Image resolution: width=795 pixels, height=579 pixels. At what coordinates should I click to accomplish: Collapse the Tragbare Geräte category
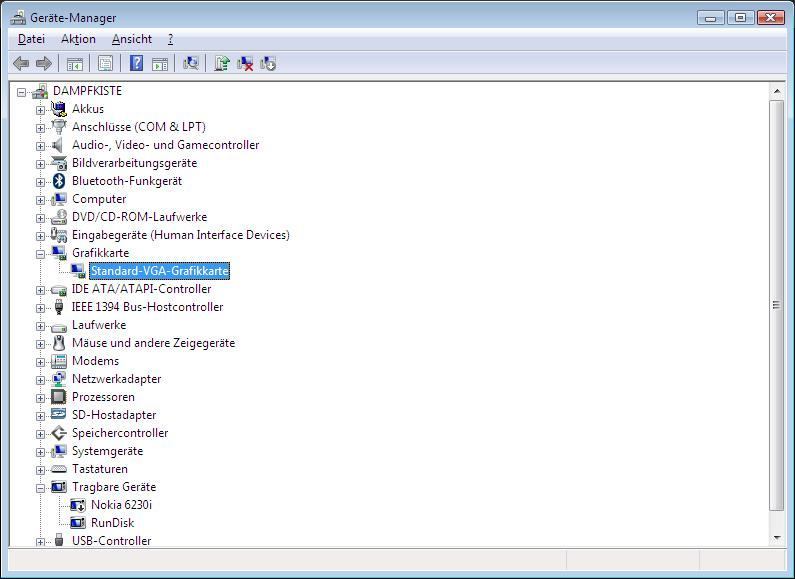(40, 488)
